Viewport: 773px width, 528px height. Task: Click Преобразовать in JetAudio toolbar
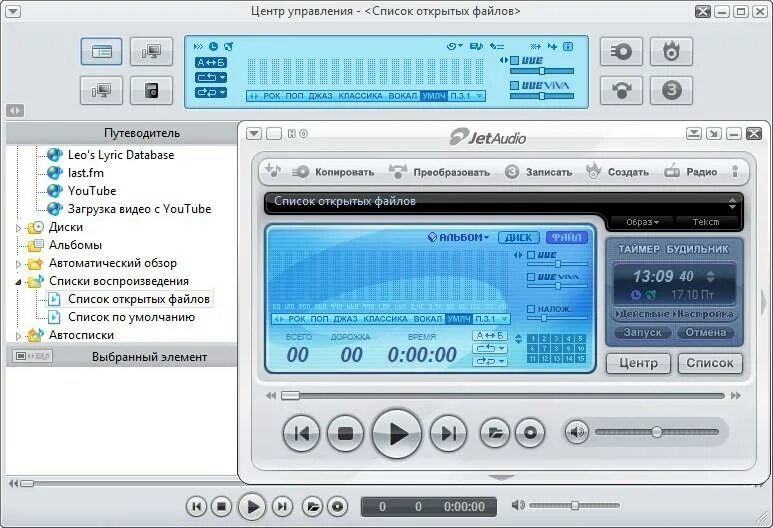[x=439, y=172]
